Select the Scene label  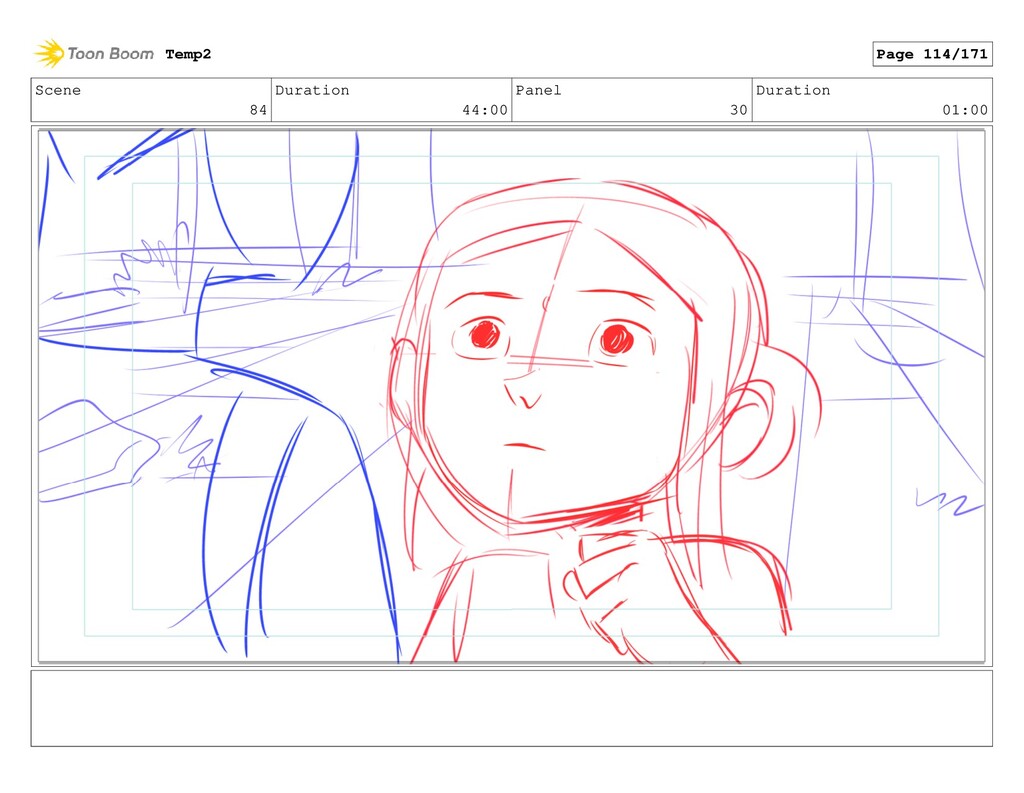[58, 90]
